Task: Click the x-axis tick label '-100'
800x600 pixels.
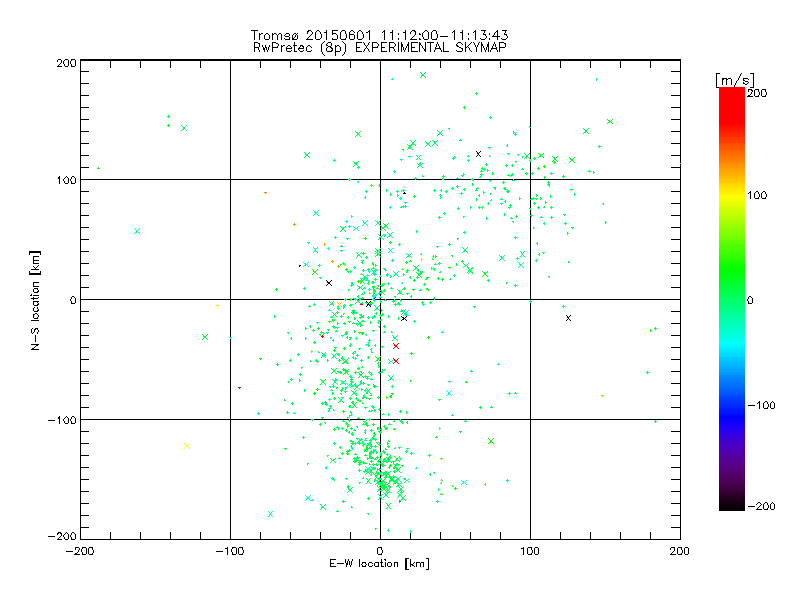Action: [230, 551]
